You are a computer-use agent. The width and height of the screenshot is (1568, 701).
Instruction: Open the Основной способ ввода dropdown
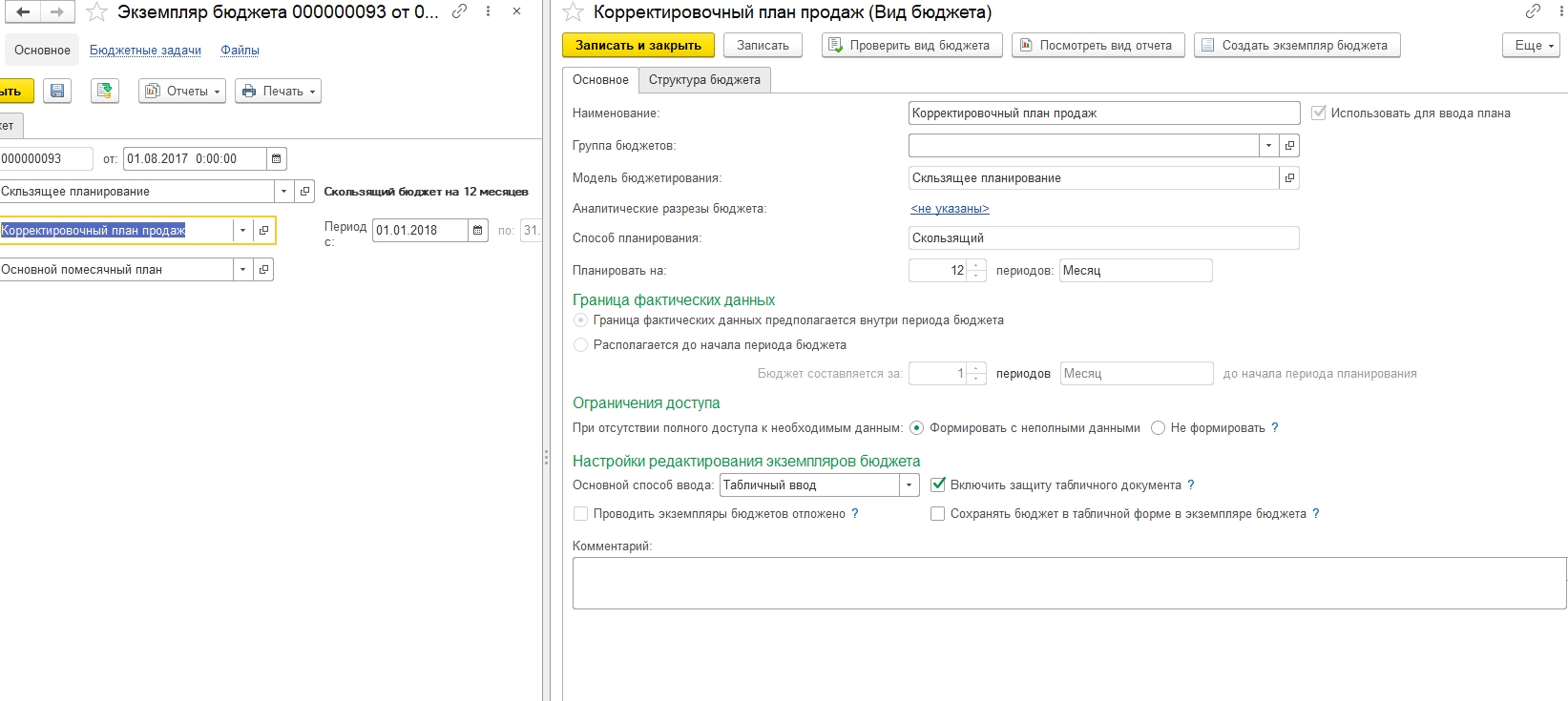909,485
